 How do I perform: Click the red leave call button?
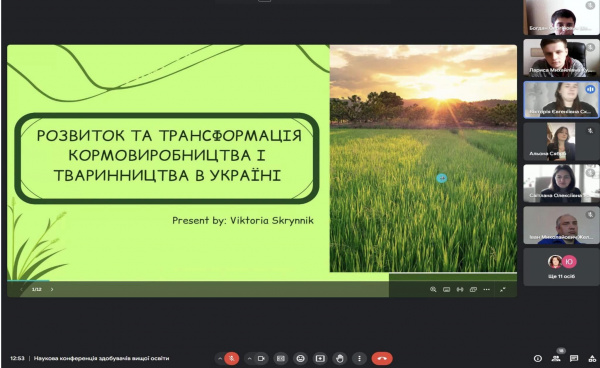tap(382, 358)
